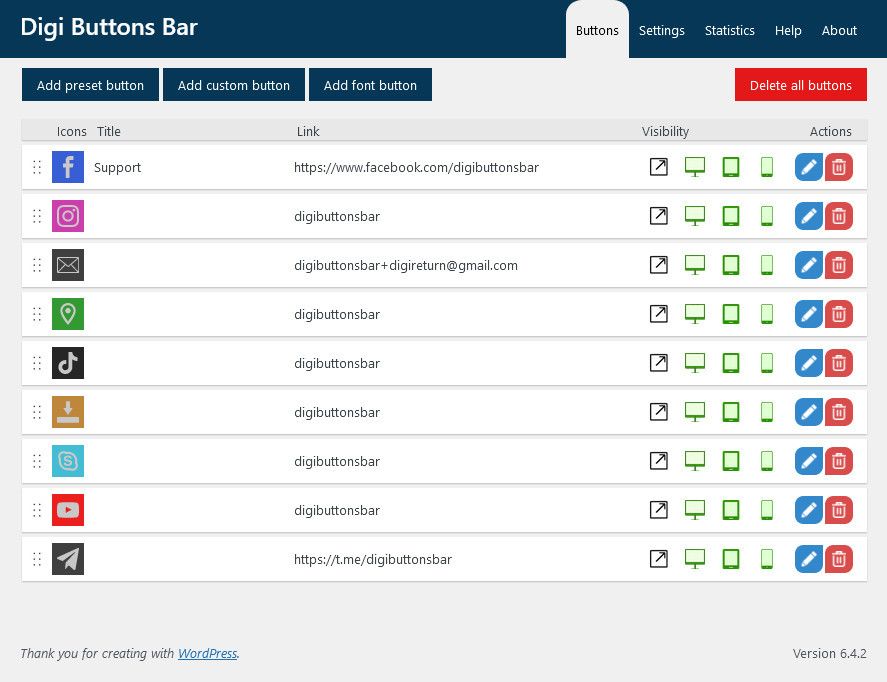Viewport: 887px width, 682px height.
Task: Click the Instagram button icon
Action: click(68, 216)
